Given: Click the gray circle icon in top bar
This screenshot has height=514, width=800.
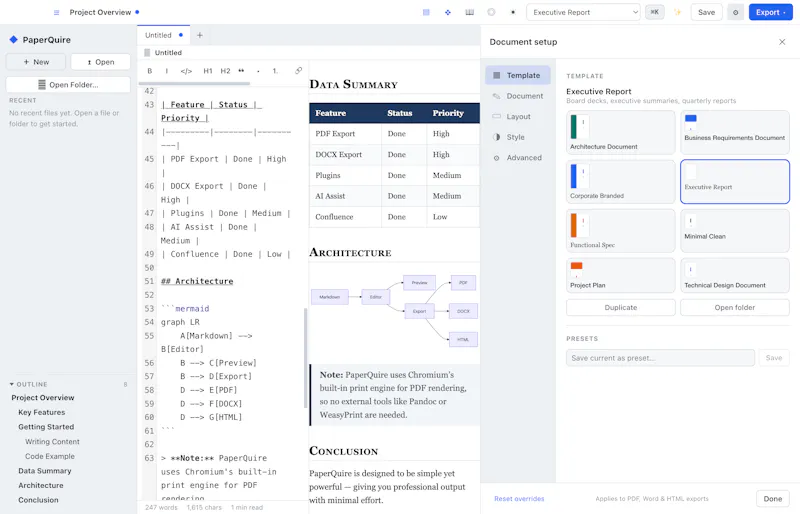Looking at the screenshot, I should click(x=491, y=12).
